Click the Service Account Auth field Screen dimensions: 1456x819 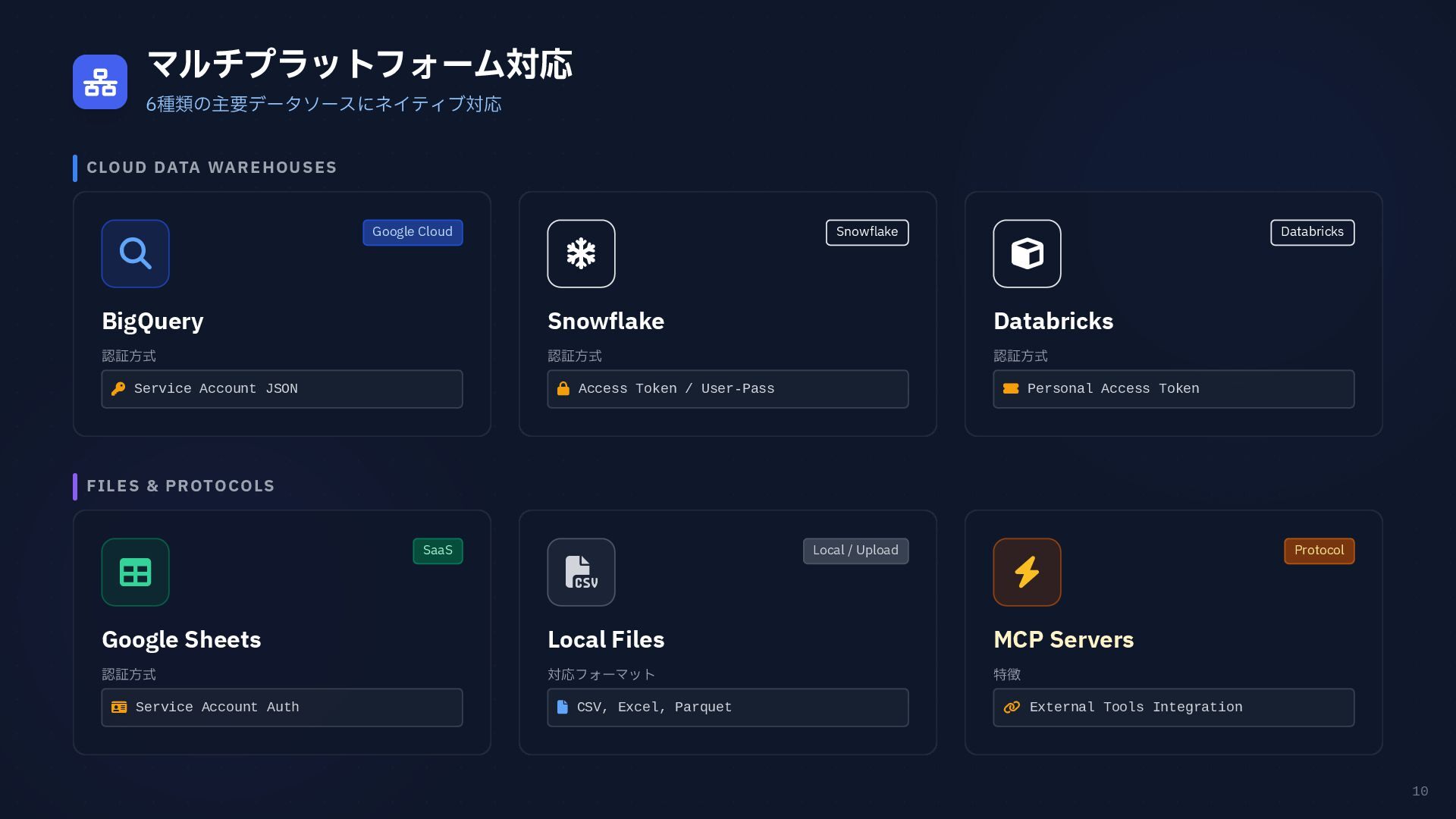pyautogui.click(x=281, y=708)
